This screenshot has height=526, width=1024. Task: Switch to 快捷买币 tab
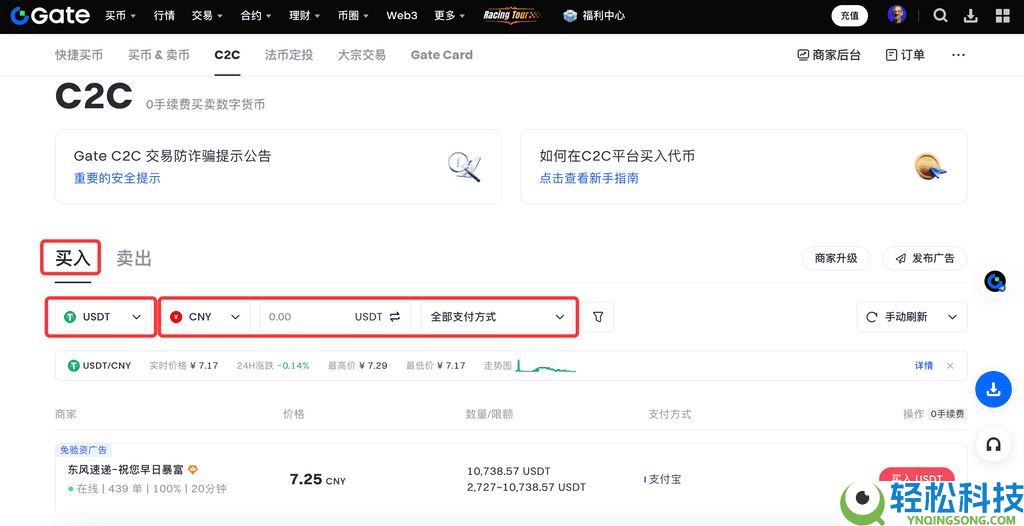click(79, 55)
